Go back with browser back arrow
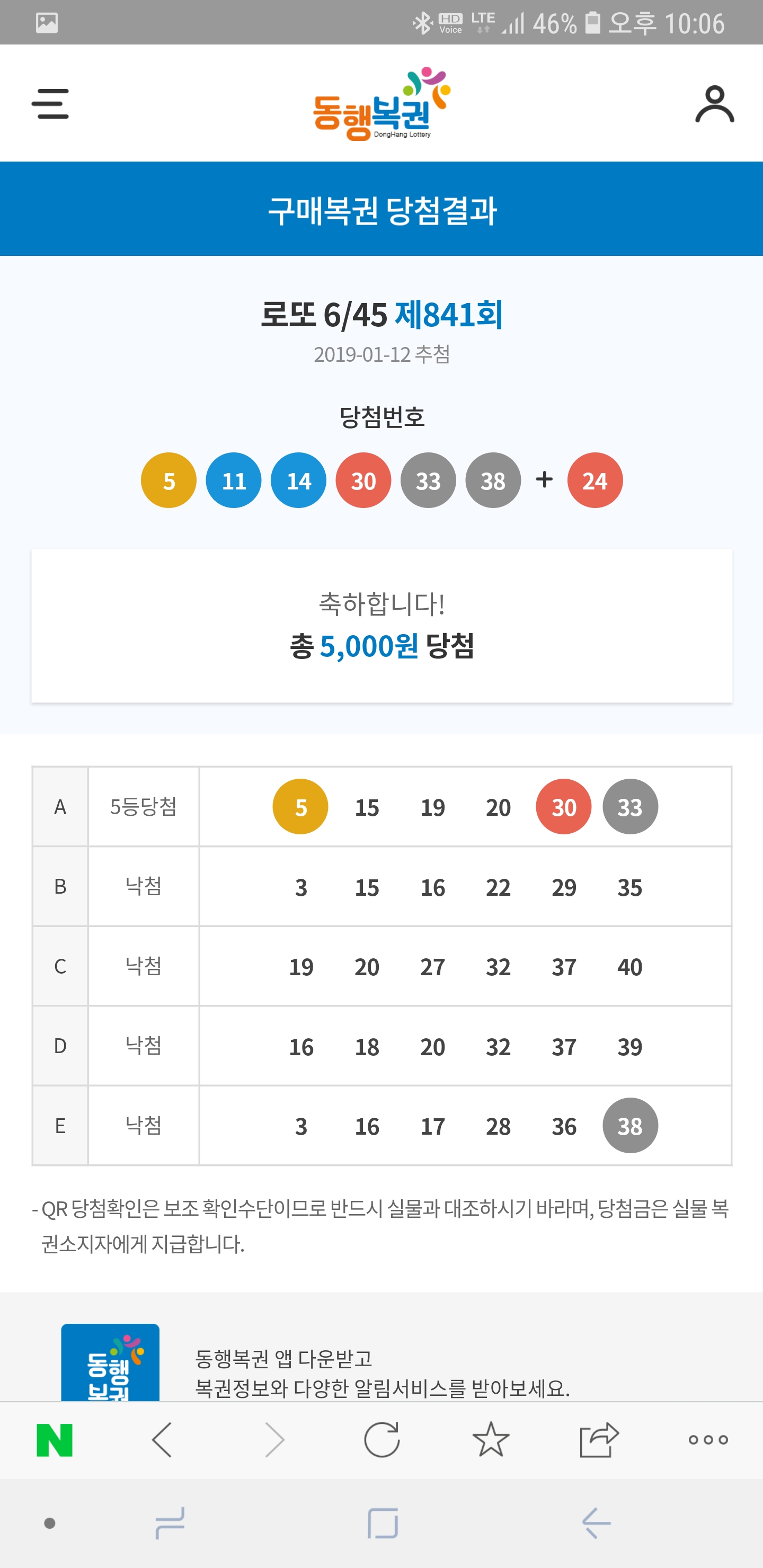Image resolution: width=763 pixels, height=1568 pixels. pyautogui.click(x=163, y=1440)
